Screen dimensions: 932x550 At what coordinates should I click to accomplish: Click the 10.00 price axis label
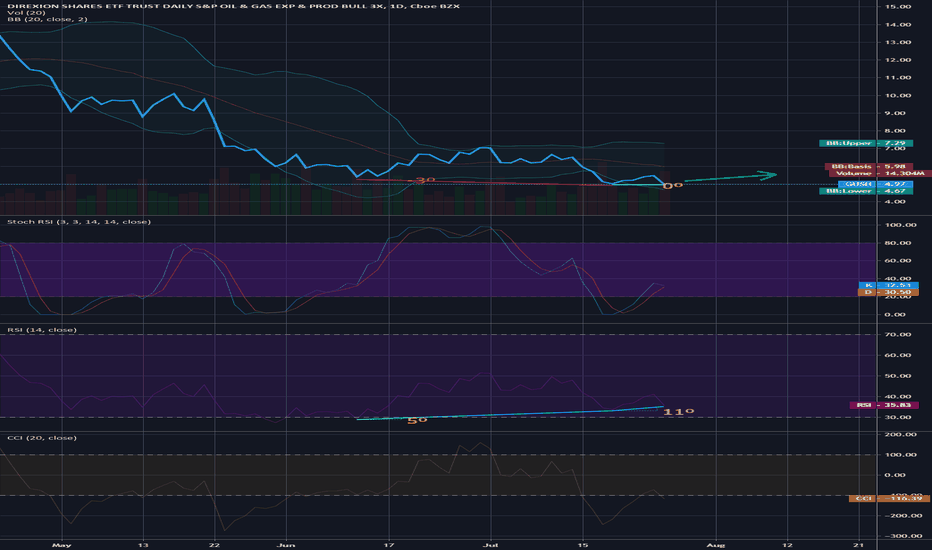pyautogui.click(x=898, y=95)
